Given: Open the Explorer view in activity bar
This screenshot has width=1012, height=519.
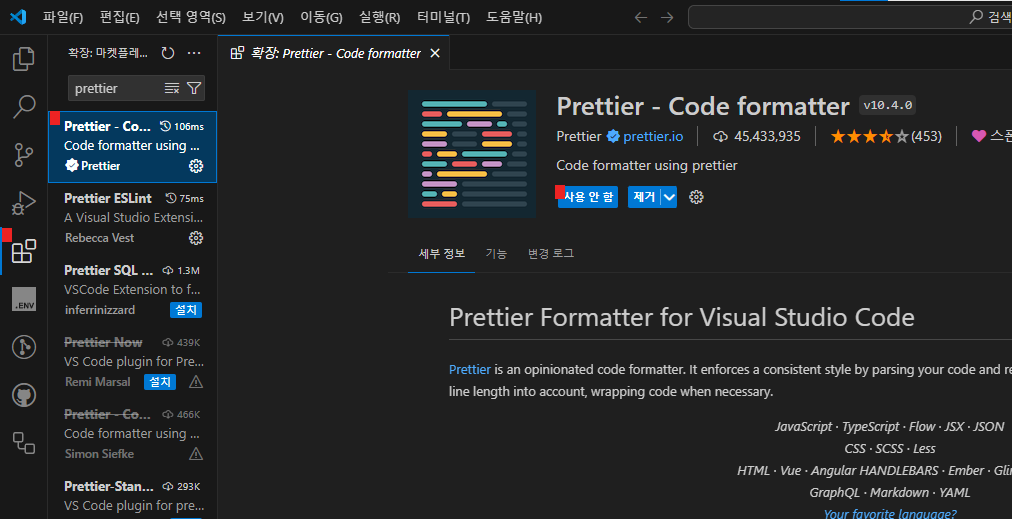Looking at the screenshot, I should (x=24, y=59).
